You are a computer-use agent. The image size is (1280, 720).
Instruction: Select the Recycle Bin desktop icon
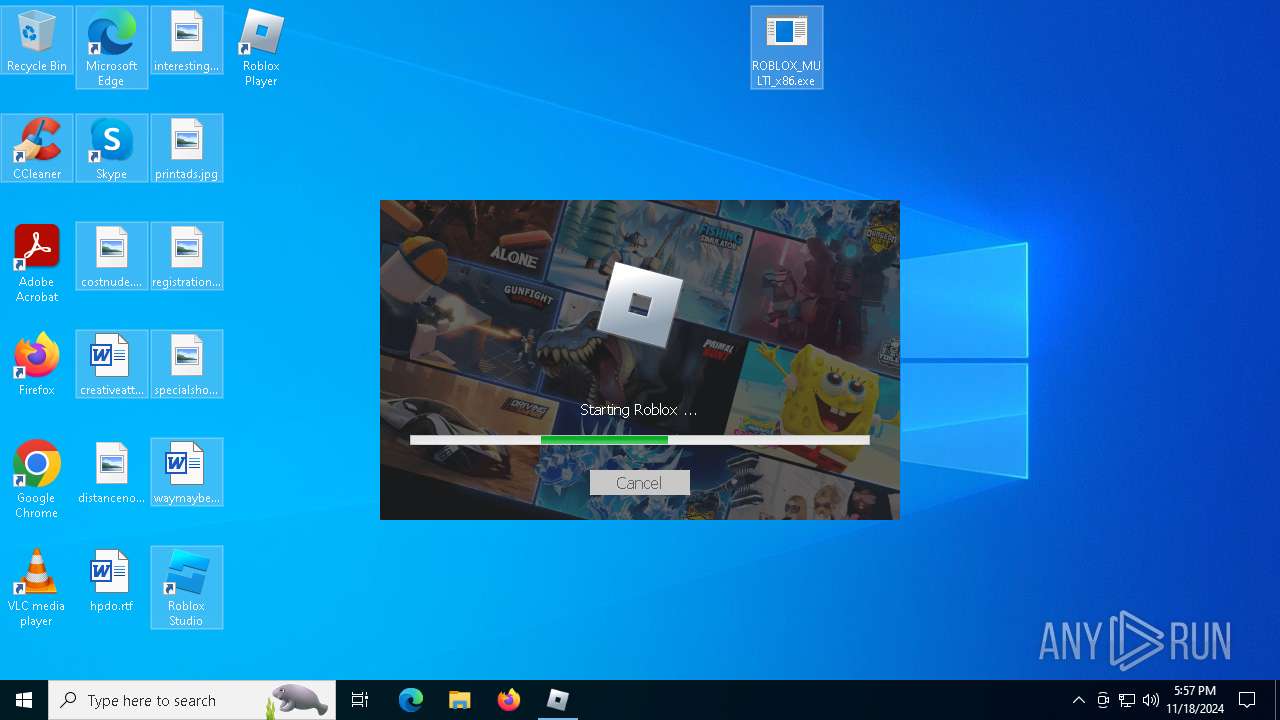coord(37,41)
